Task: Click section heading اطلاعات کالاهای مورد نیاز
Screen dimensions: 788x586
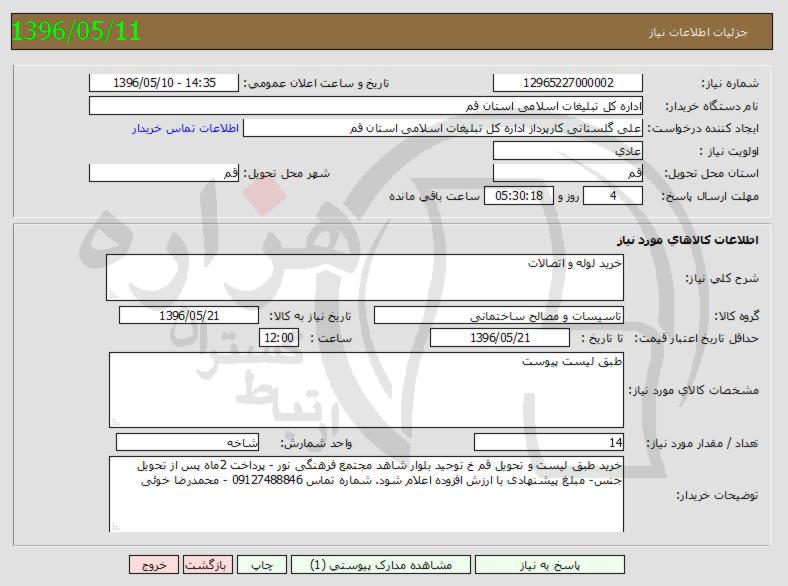Action: pyautogui.click(x=687, y=240)
